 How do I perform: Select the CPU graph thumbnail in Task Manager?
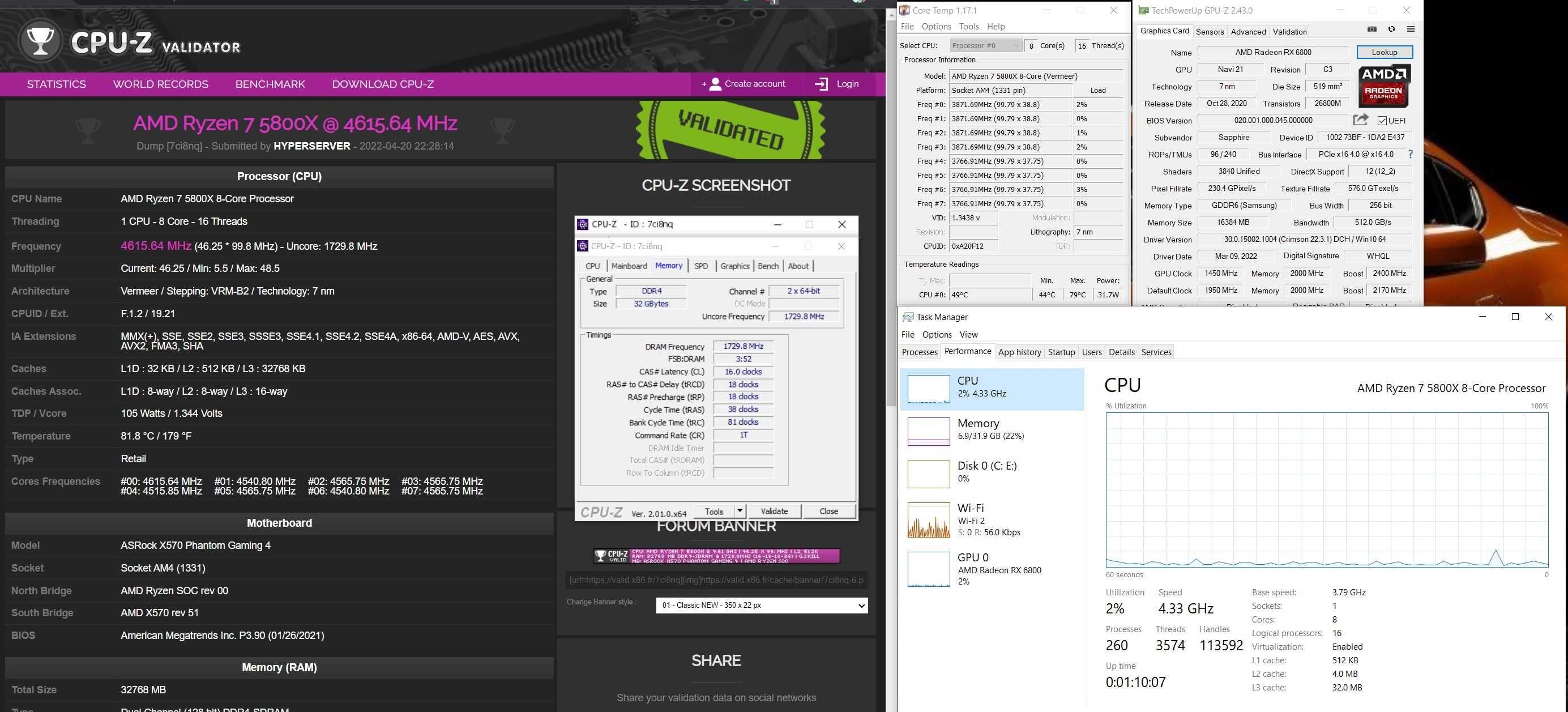click(928, 389)
